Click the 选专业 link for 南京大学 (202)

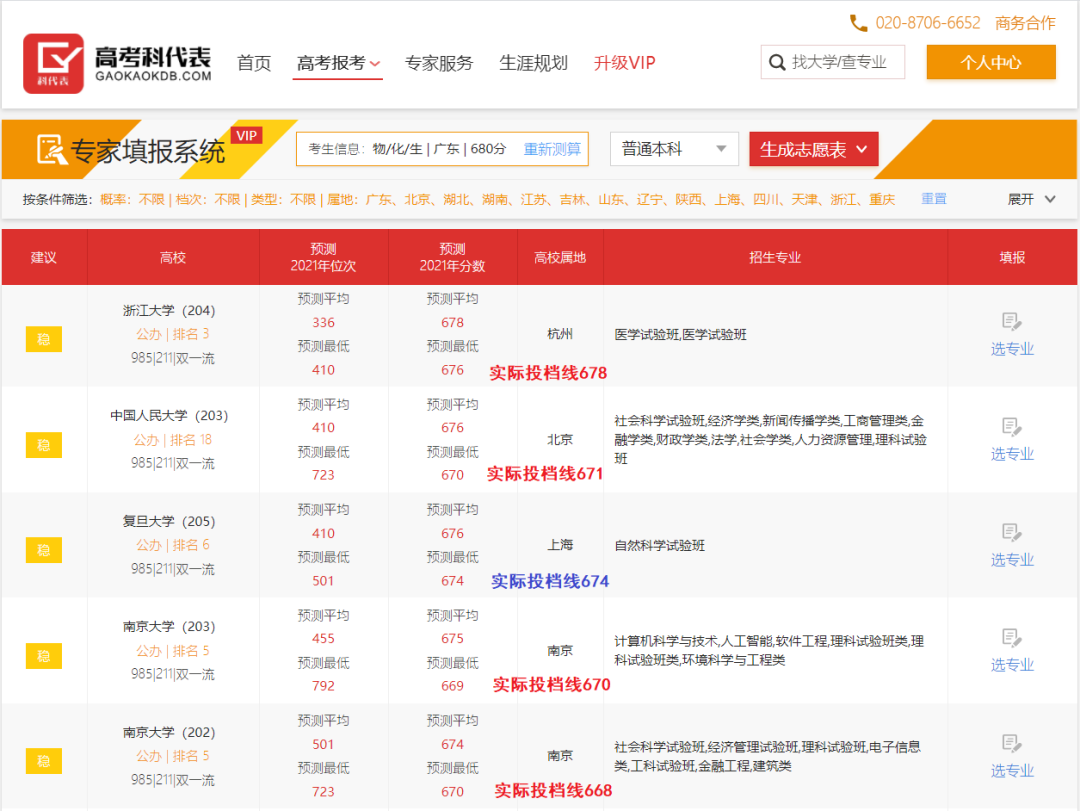click(x=1012, y=770)
